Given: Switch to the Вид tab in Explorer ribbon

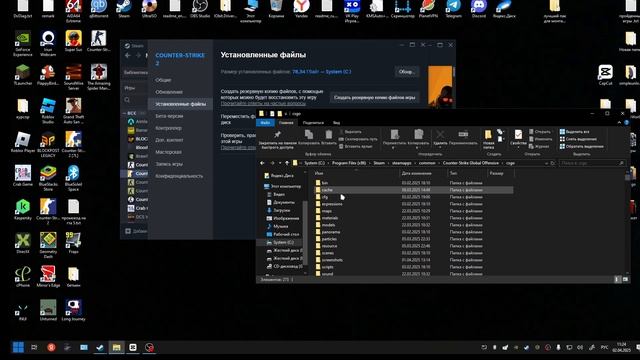Looking at the screenshot, I should (336, 122).
